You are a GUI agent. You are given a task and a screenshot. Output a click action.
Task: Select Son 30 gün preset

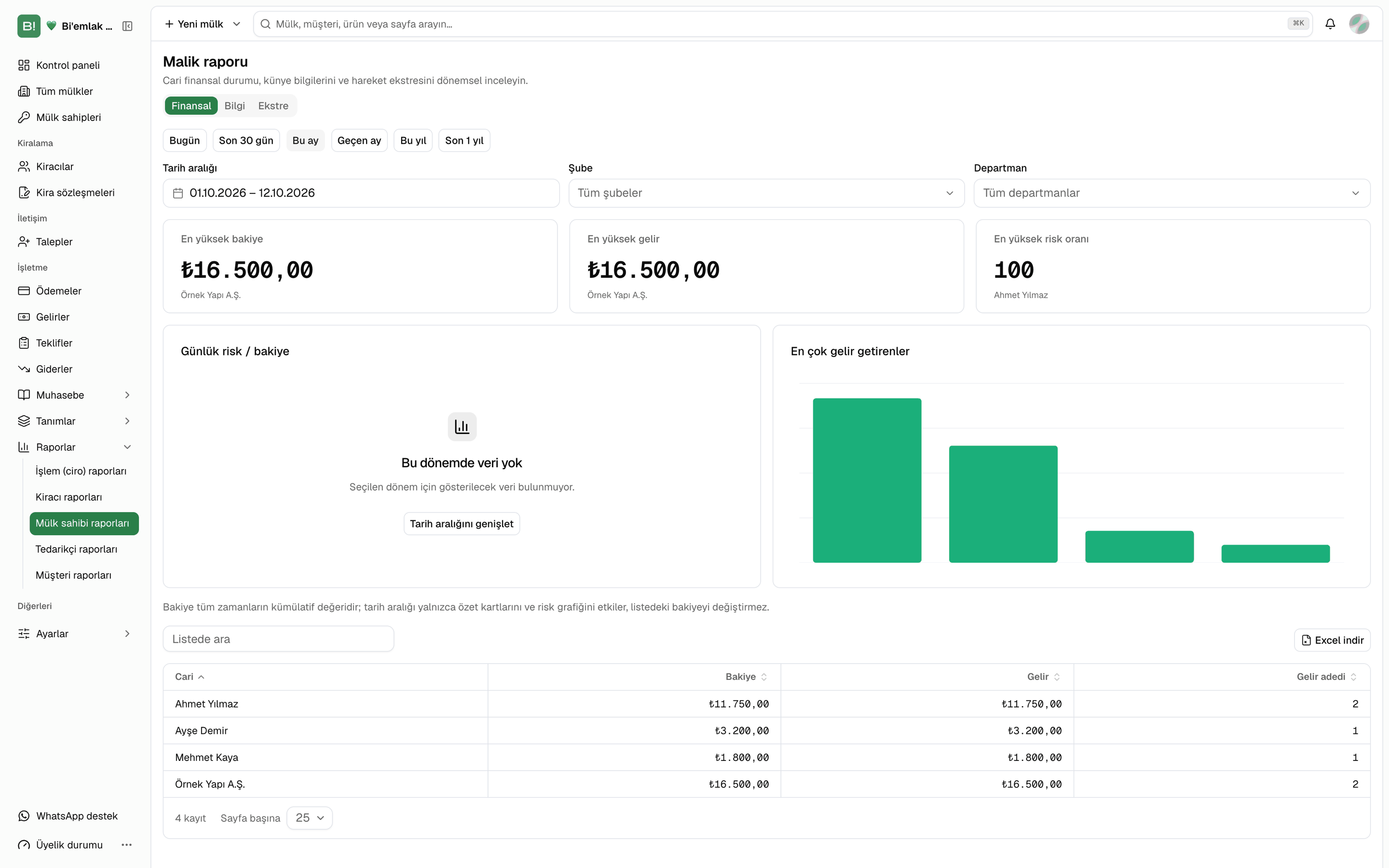245,141
